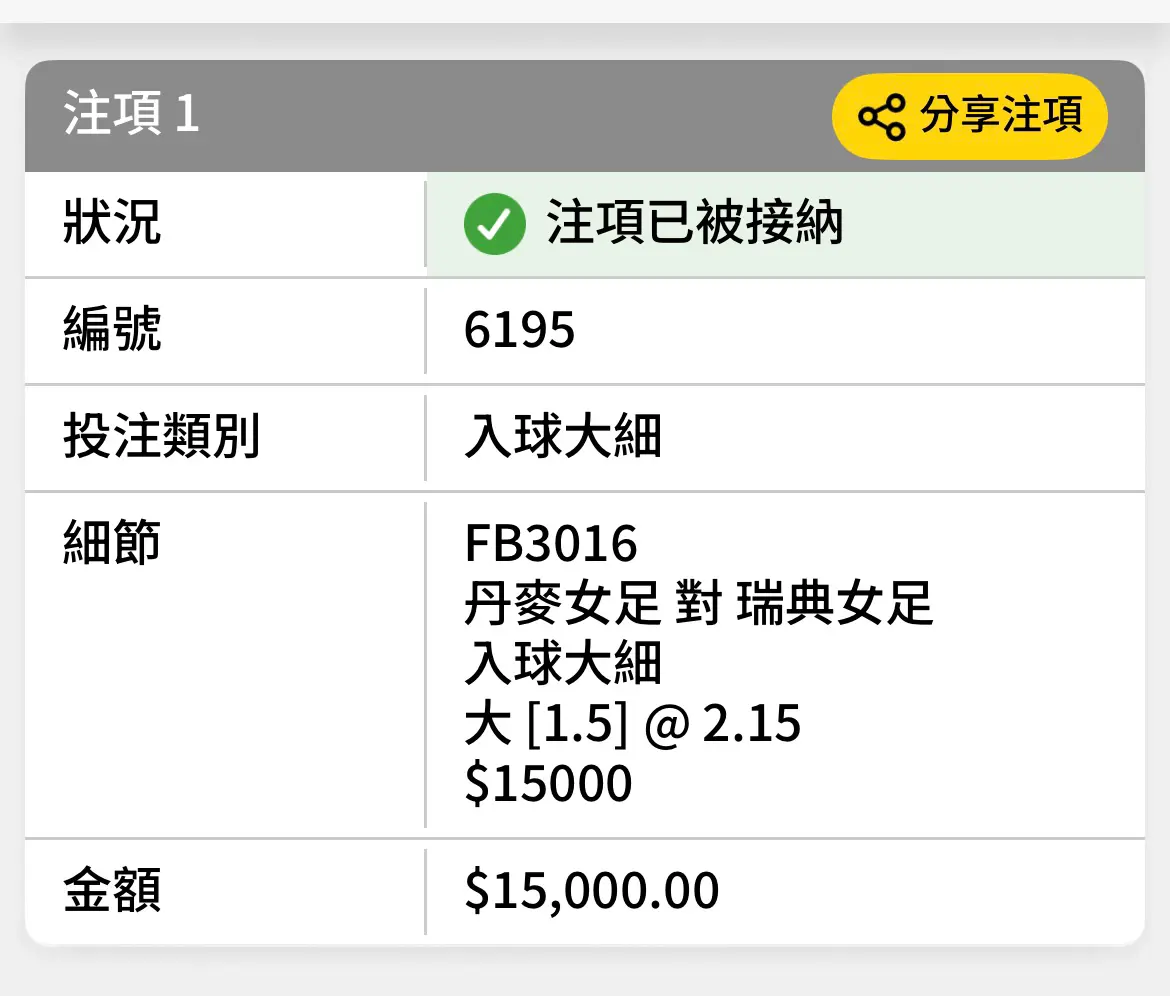This screenshot has width=1170, height=996.
Task: Select odds line 大 [1.5] @ 2.15
Action: point(633,724)
